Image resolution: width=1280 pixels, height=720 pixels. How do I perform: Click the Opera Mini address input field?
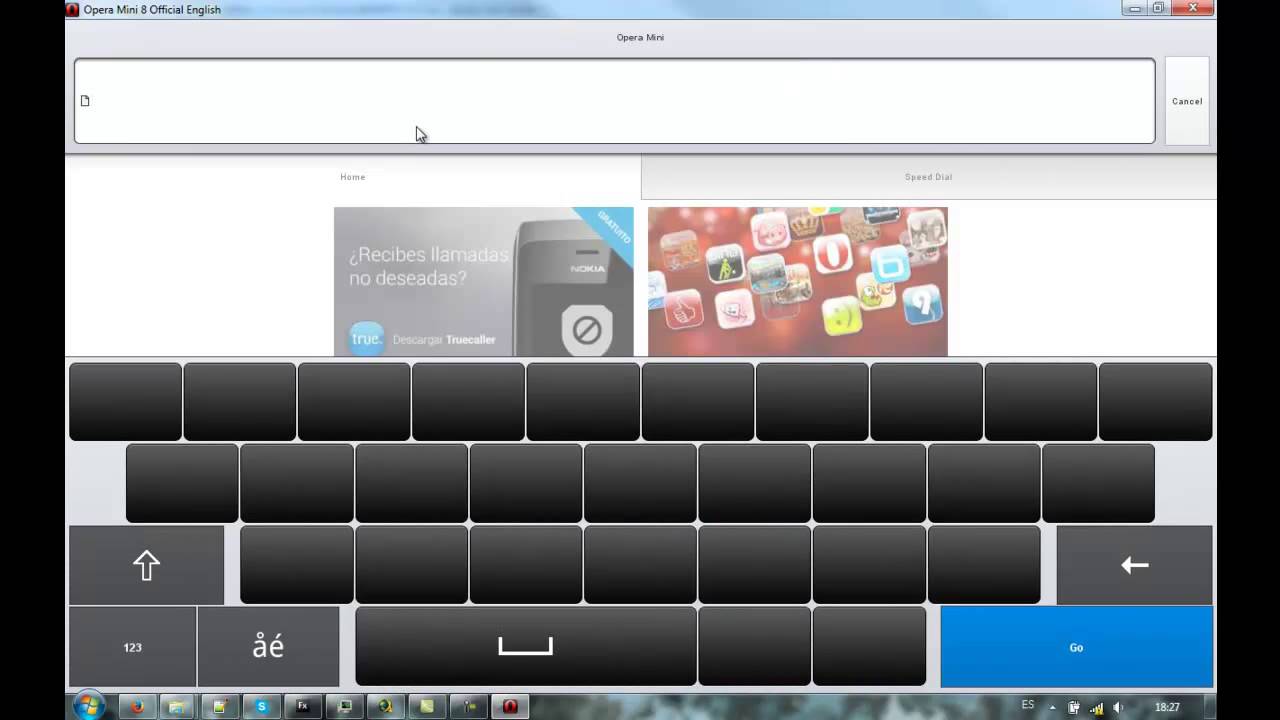(x=614, y=101)
